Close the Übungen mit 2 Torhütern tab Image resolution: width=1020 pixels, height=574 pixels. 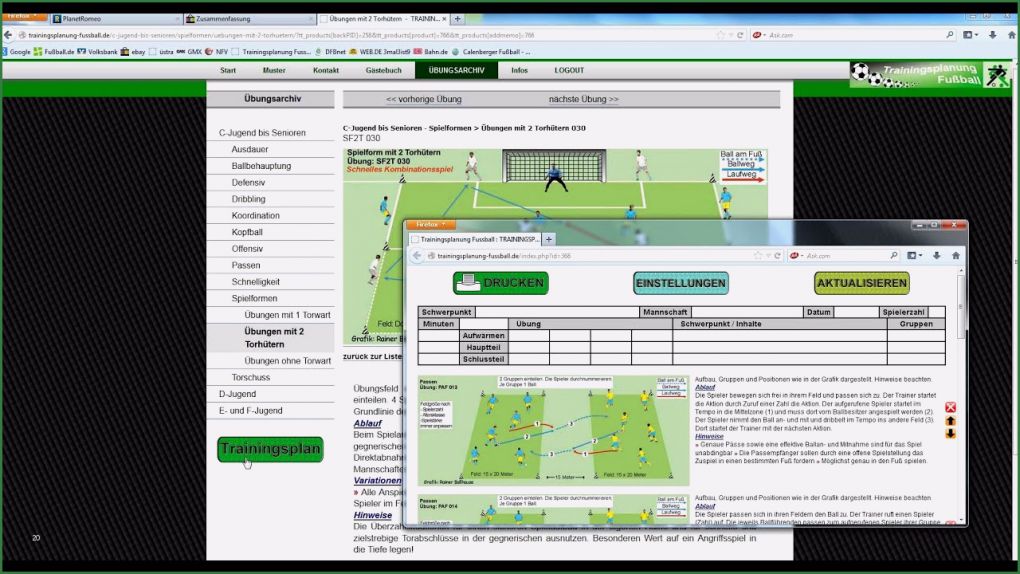point(444,19)
